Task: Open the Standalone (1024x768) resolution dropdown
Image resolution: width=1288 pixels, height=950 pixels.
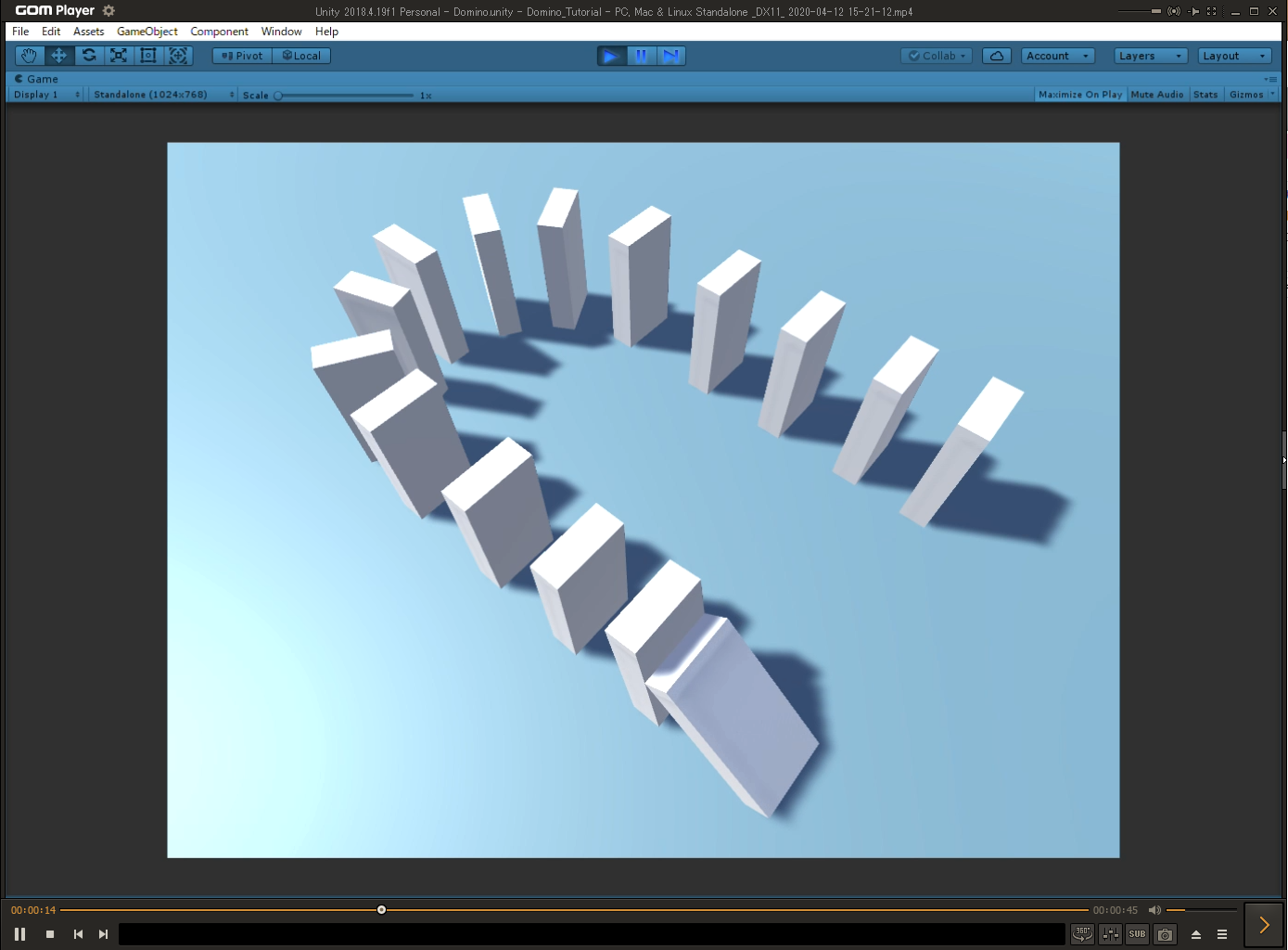Action: pos(163,95)
